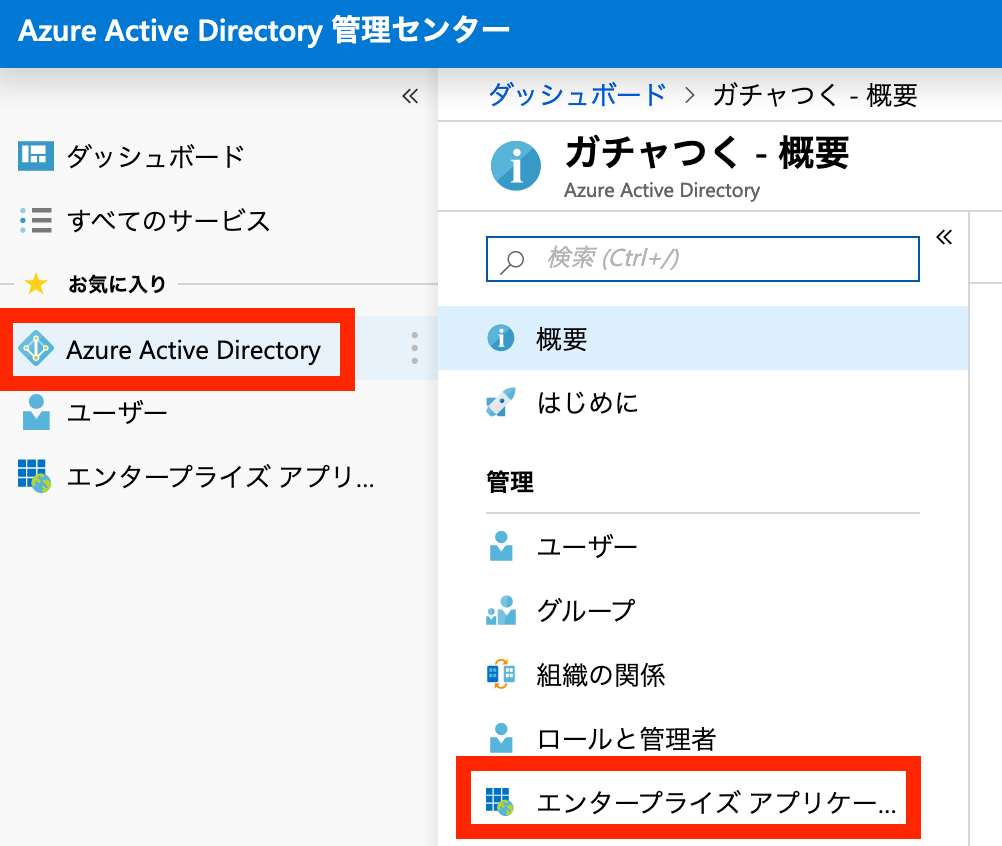Select 概要 in the resource menu

703,338
